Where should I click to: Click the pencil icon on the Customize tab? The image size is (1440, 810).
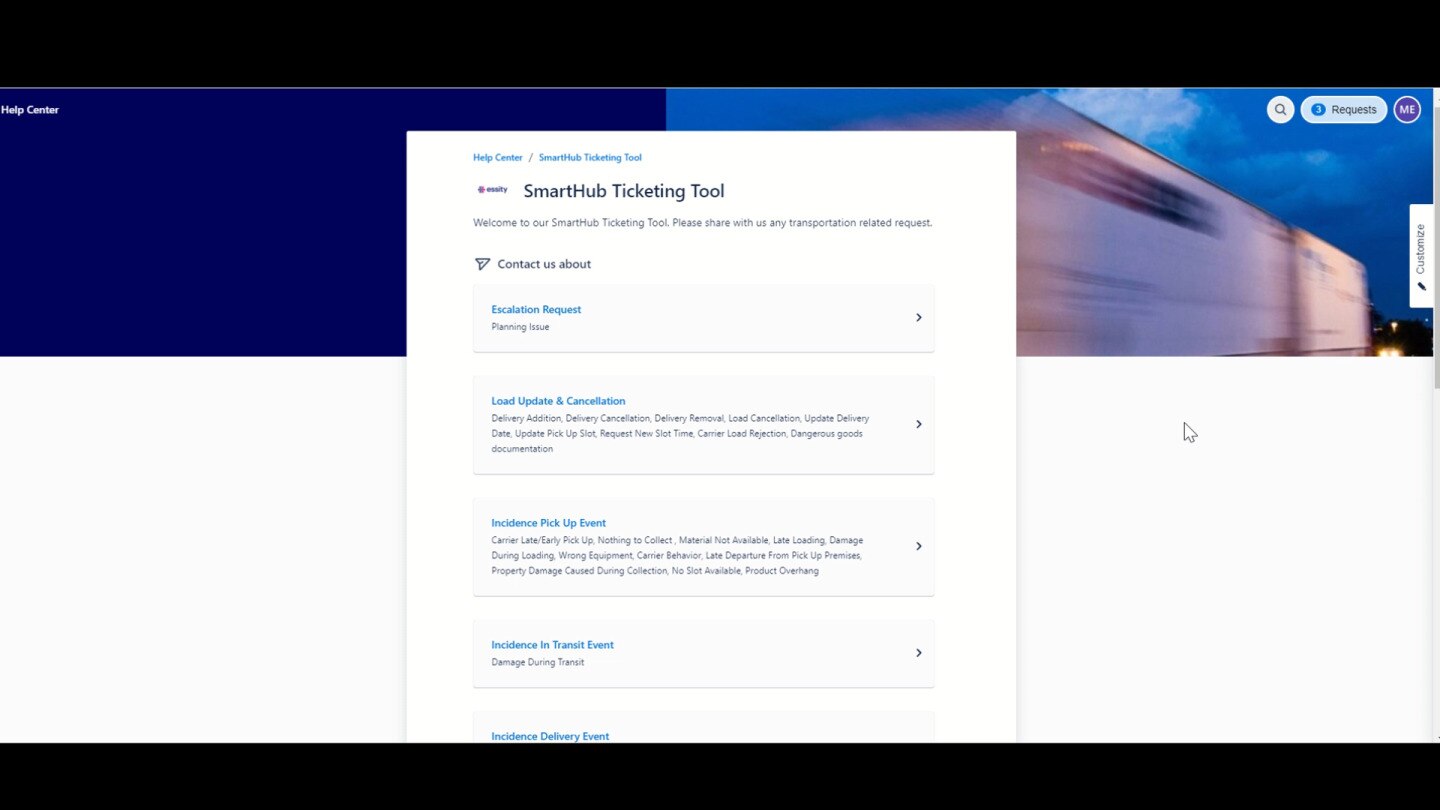click(x=1421, y=285)
